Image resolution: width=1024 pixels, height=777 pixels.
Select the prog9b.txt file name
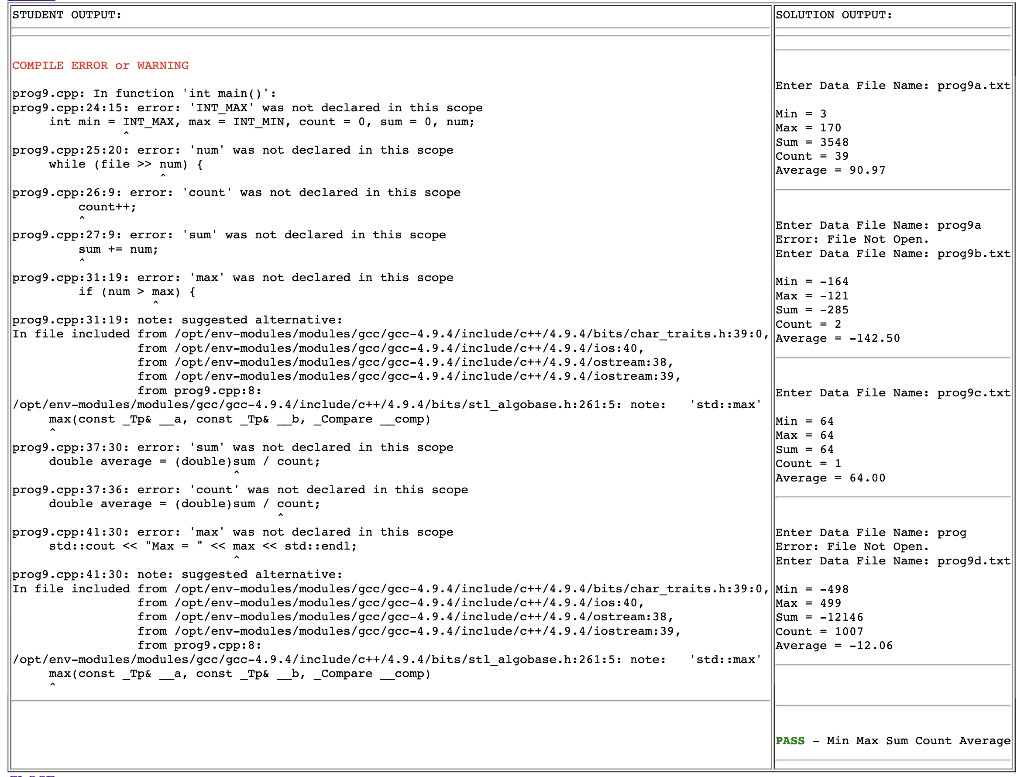click(975, 253)
